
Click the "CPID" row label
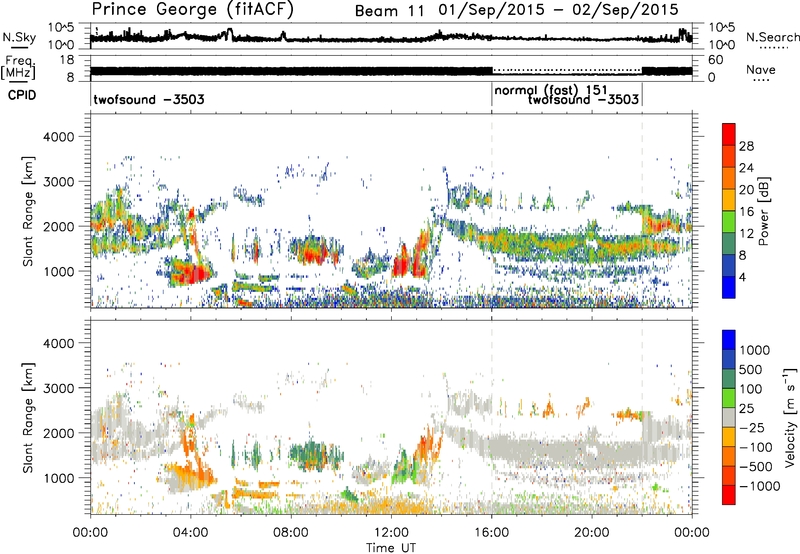22,95
